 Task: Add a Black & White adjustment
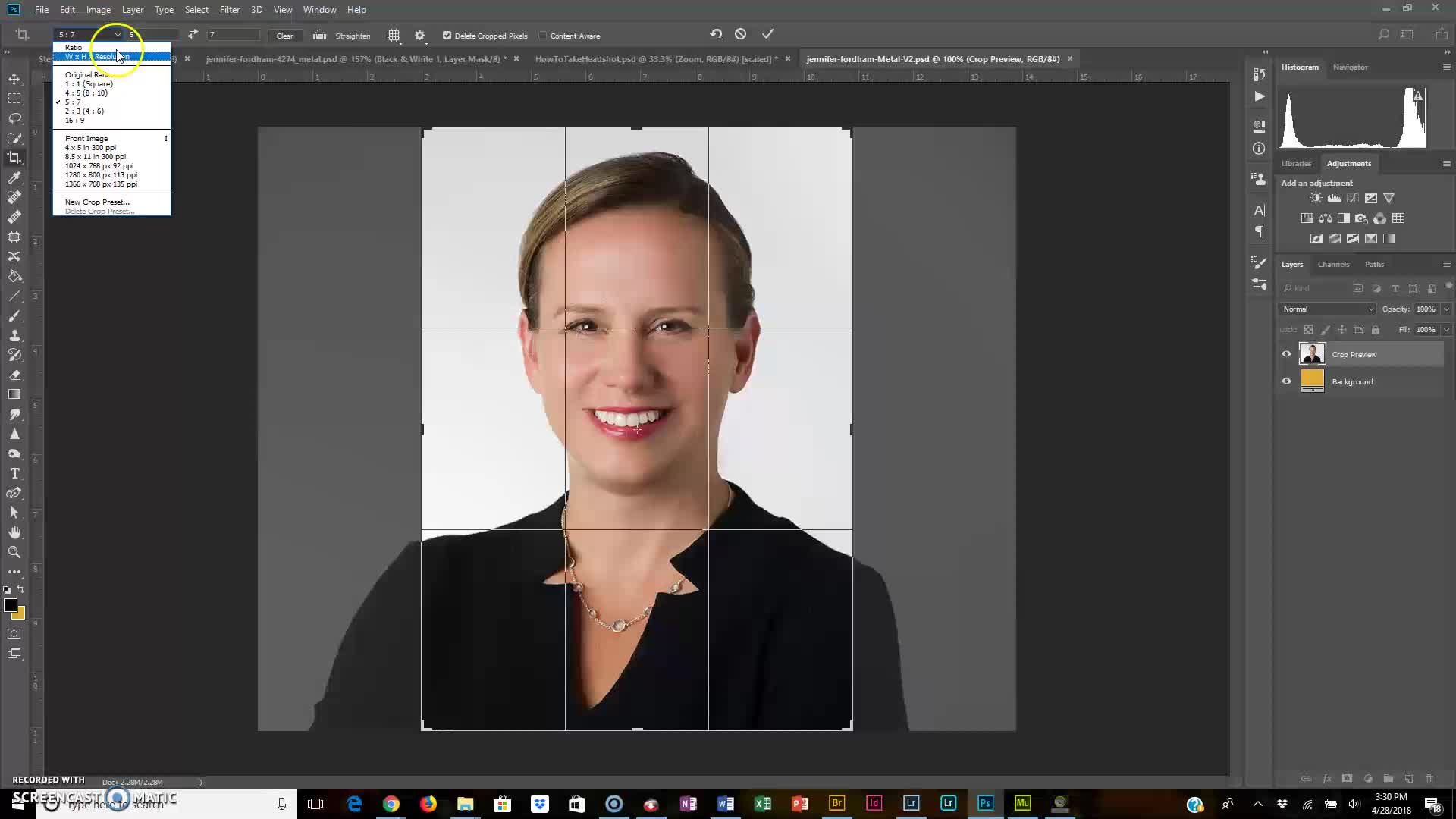(1343, 218)
